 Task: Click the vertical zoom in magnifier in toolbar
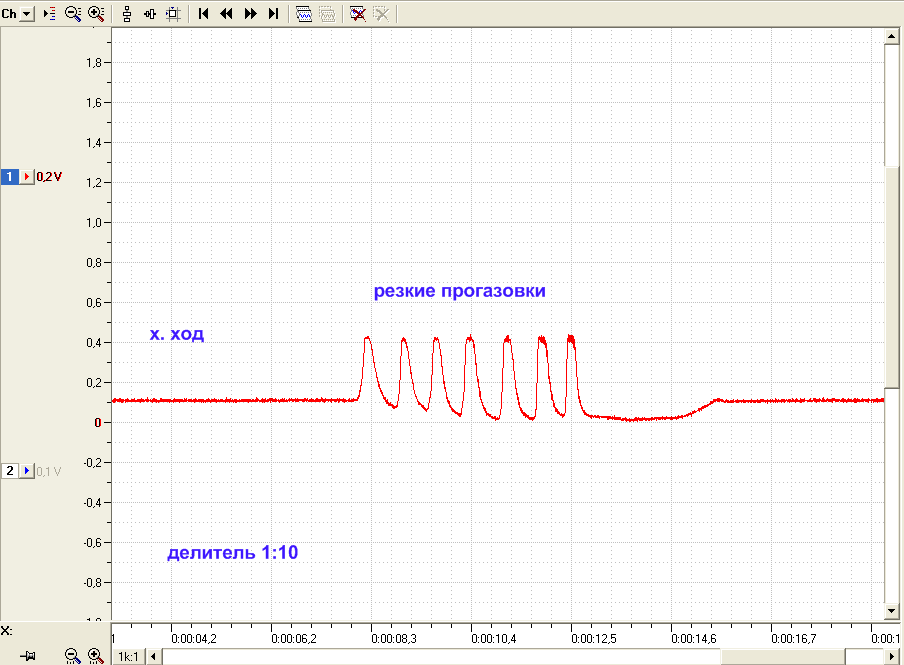tap(96, 13)
